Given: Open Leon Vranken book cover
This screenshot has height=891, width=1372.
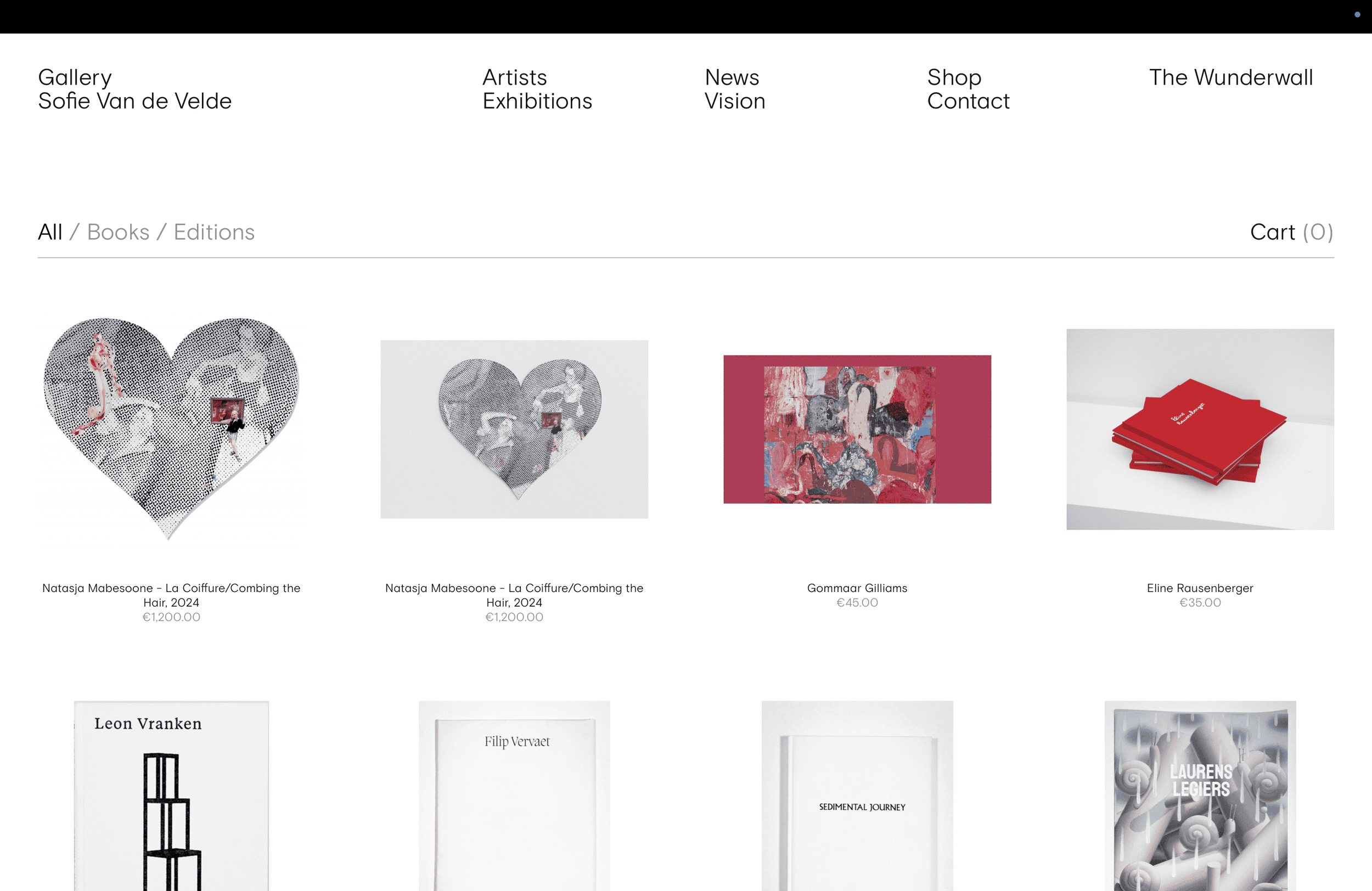Looking at the screenshot, I should pyautogui.click(x=171, y=796).
